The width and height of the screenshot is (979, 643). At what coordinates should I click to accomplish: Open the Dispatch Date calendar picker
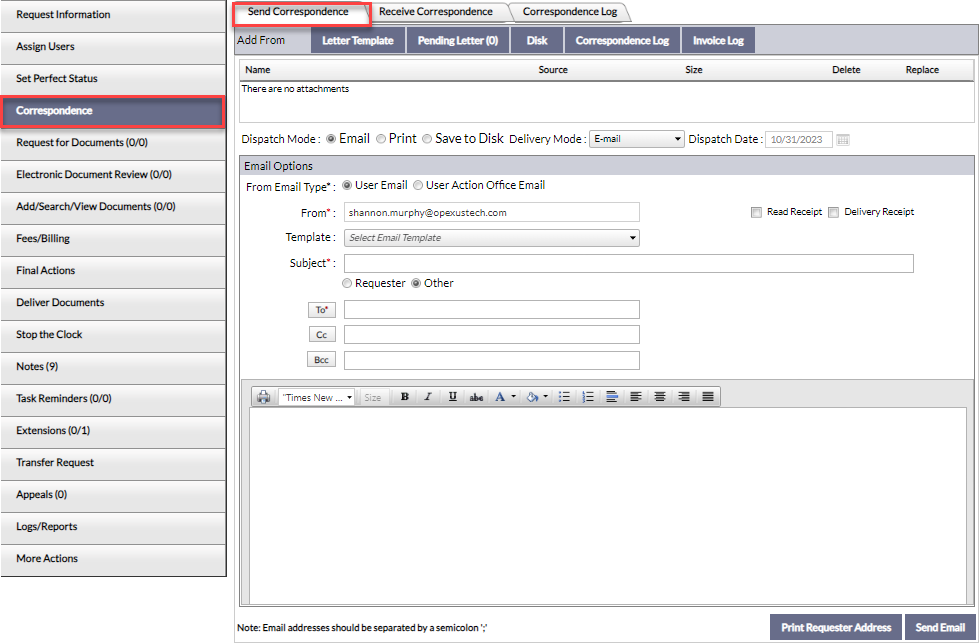coord(843,140)
